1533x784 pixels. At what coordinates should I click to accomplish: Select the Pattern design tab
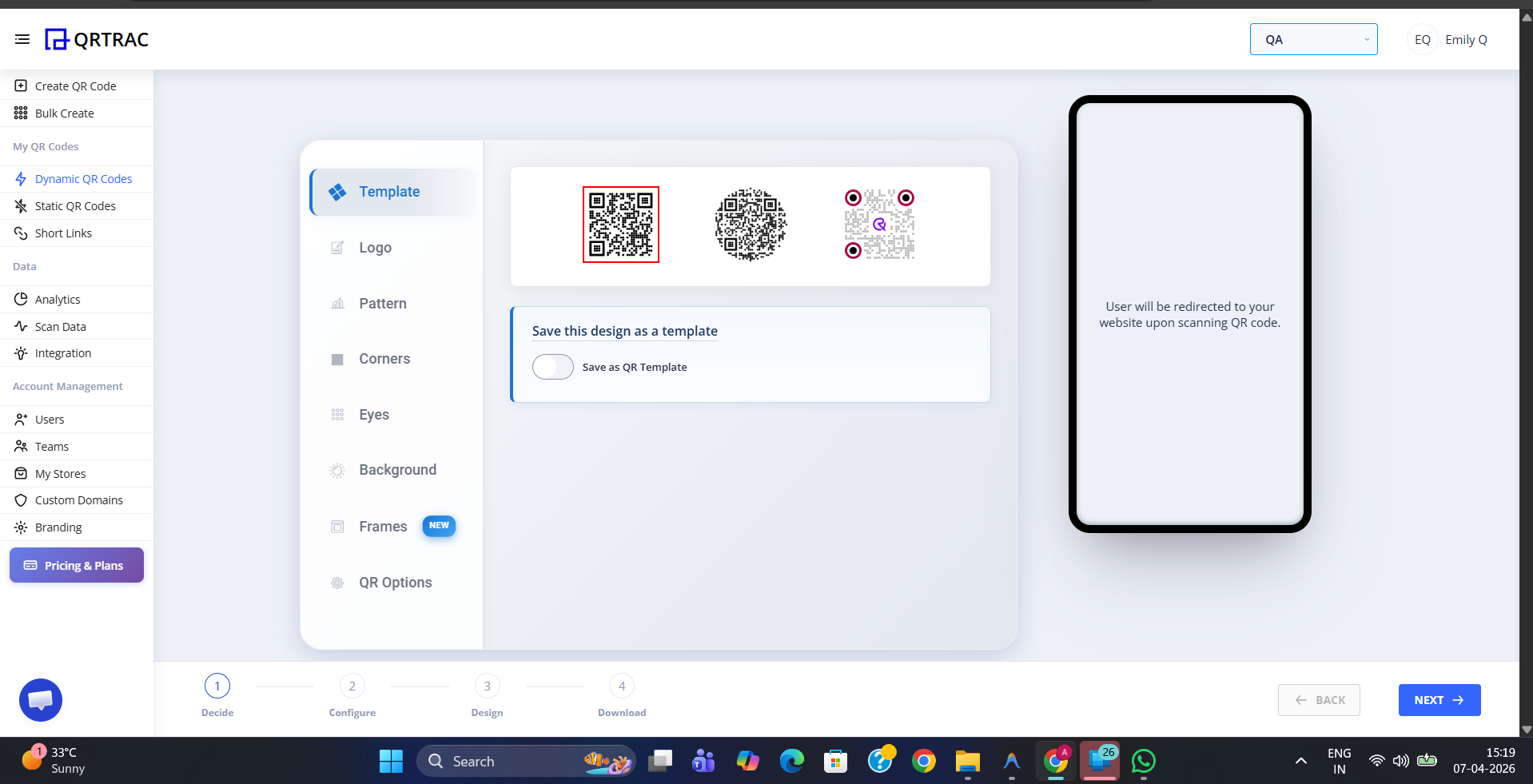382,304
